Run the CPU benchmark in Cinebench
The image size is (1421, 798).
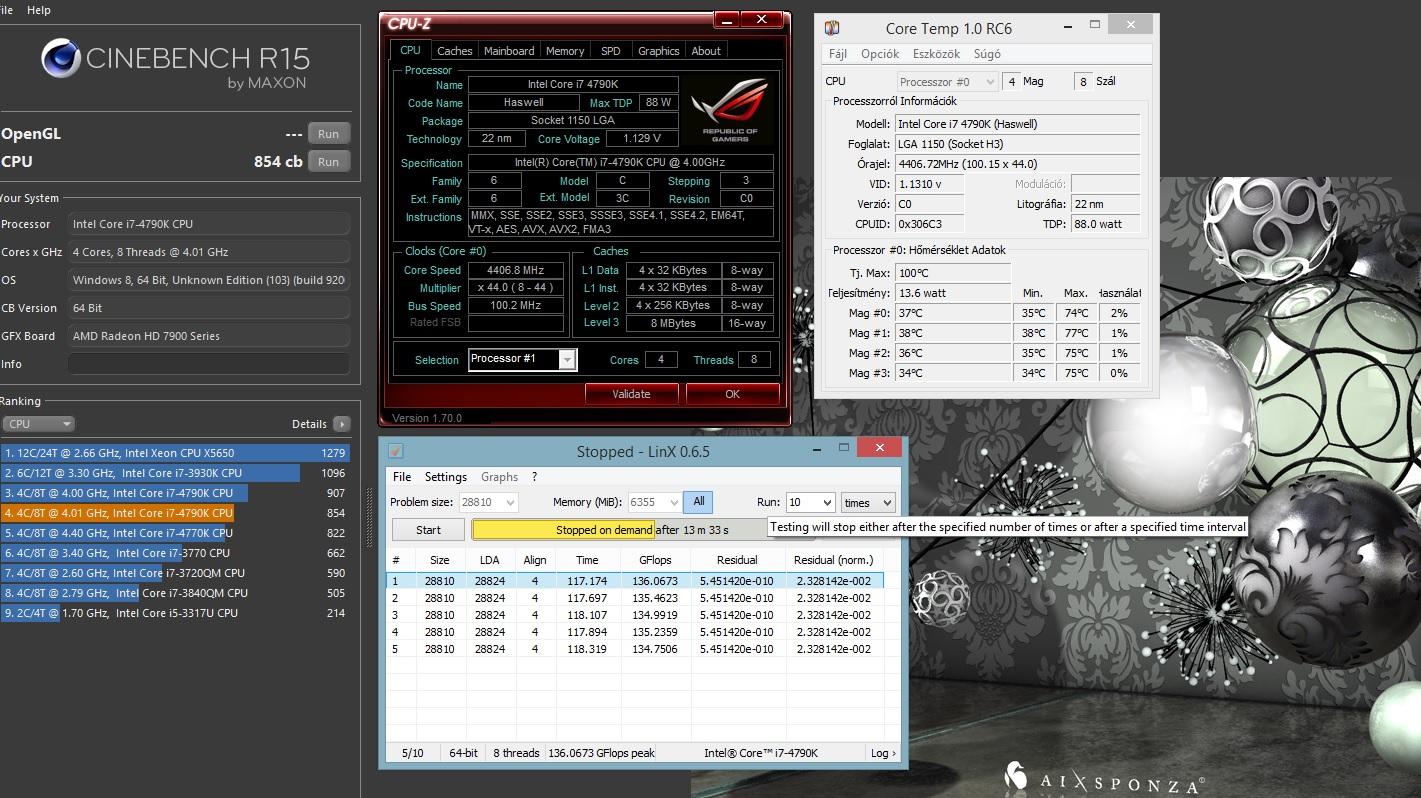click(328, 162)
